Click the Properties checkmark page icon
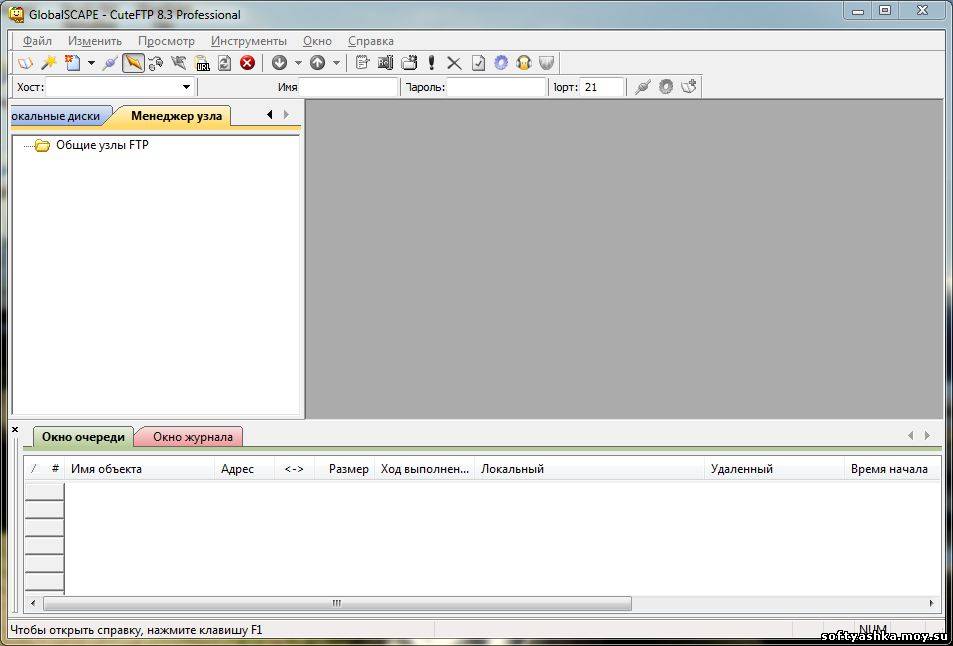This screenshot has height=646, width=953. (x=478, y=63)
